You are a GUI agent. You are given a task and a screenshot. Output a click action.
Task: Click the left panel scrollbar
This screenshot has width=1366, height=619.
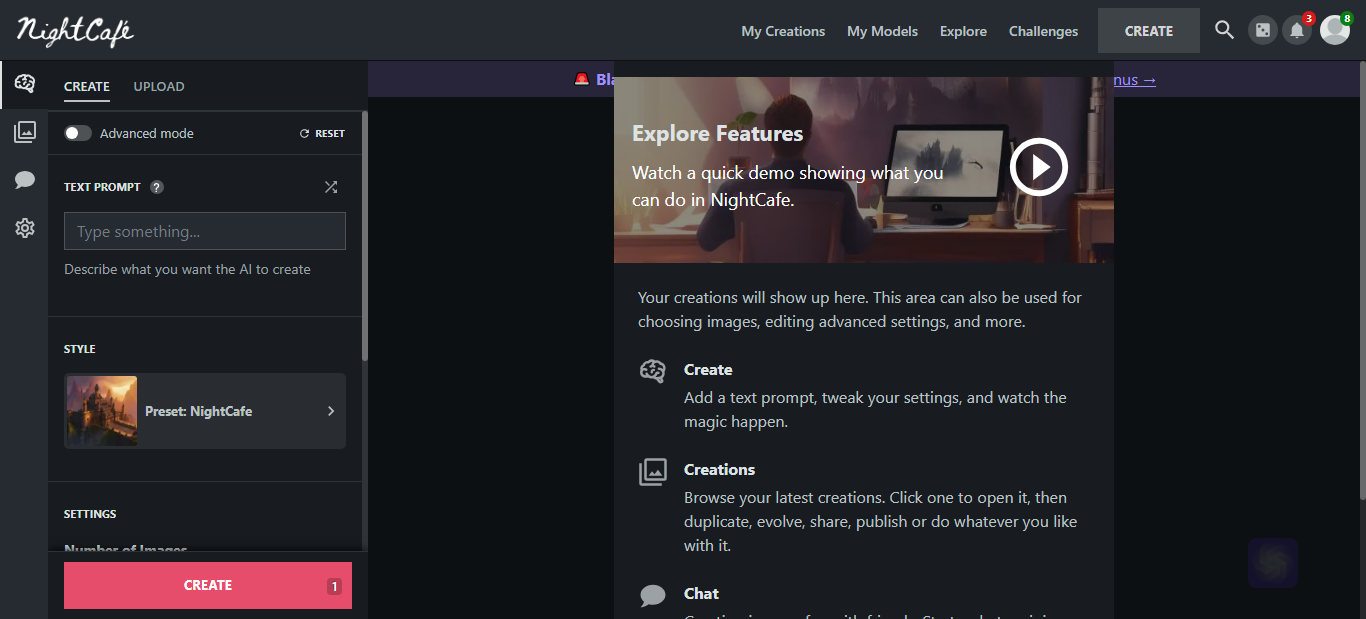365,236
